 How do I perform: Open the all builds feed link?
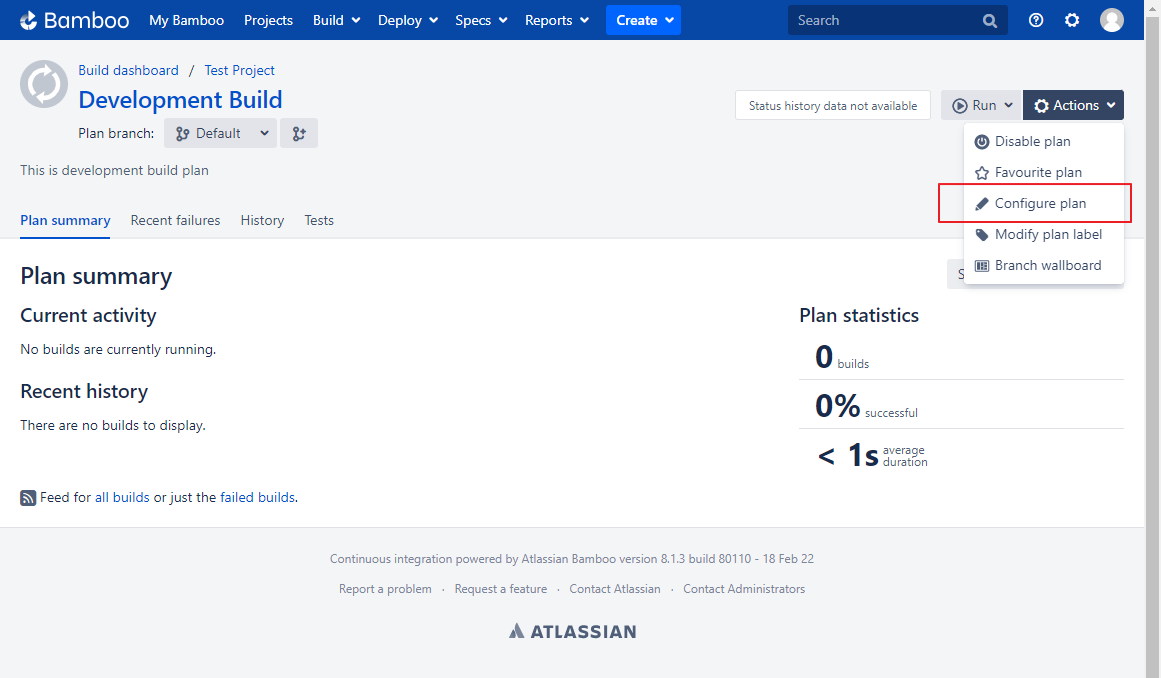pyautogui.click(x=122, y=497)
